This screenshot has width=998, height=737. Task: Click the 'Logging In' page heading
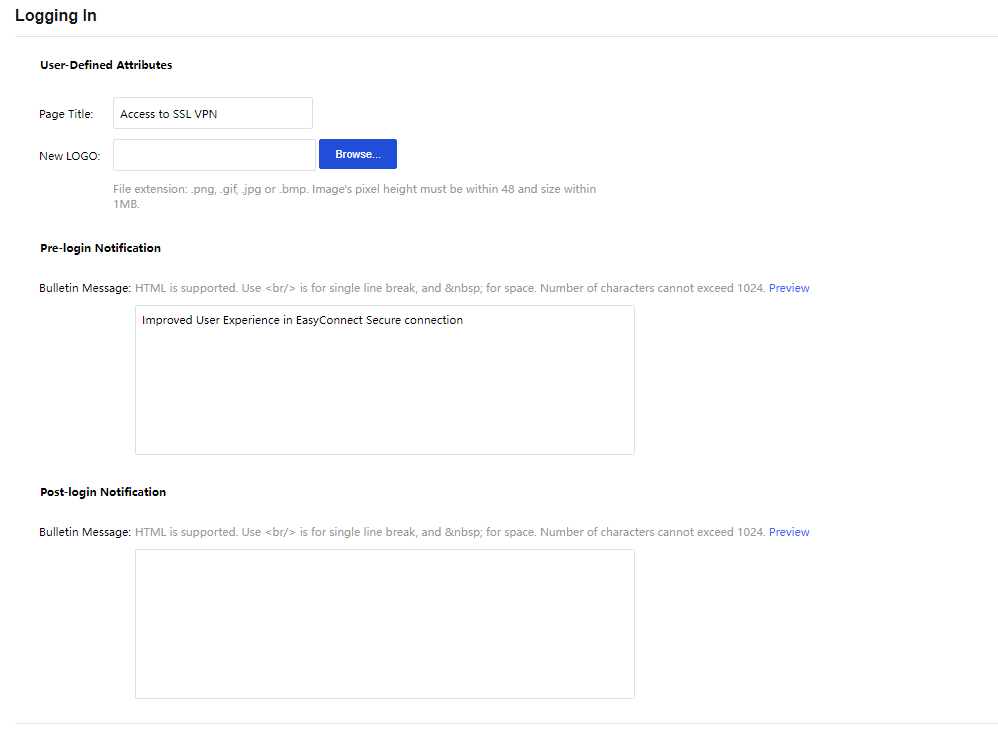[56, 16]
